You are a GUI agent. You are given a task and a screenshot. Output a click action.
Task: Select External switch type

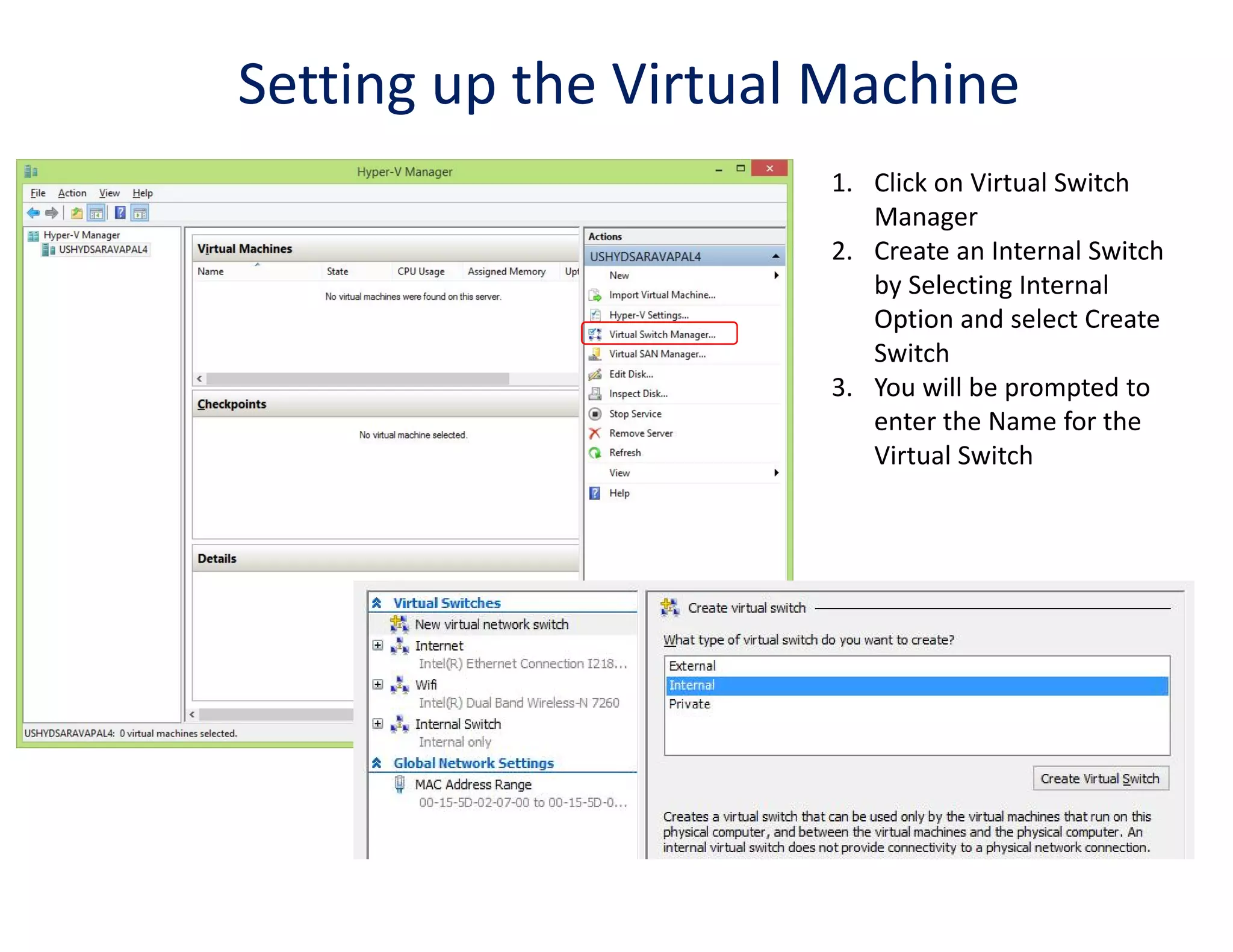[916, 666]
